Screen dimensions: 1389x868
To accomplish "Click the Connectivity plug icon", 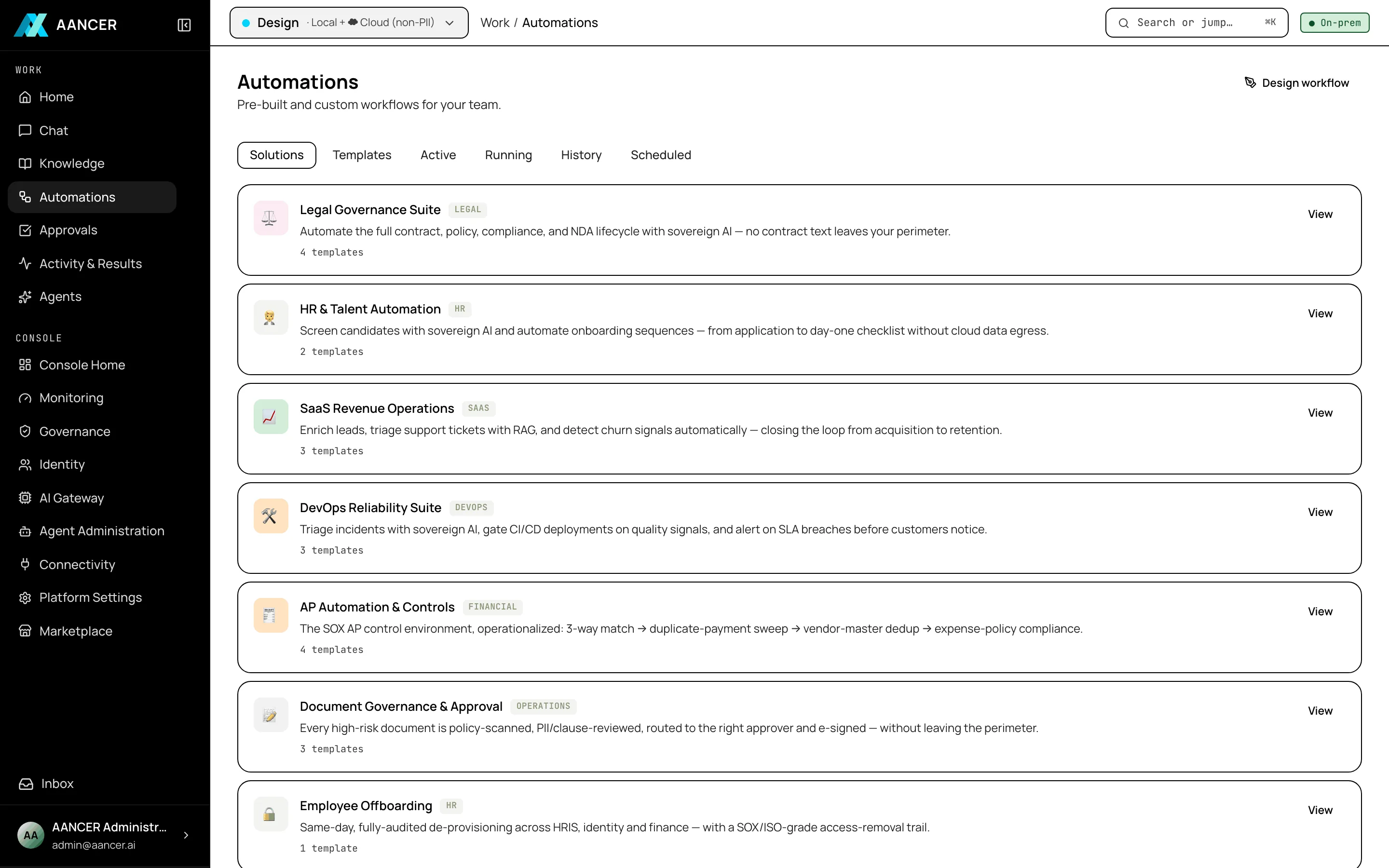I will click(x=25, y=564).
